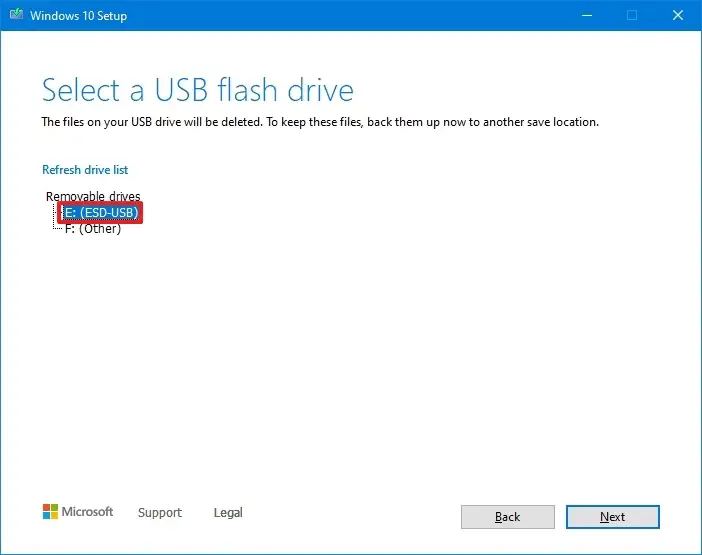The width and height of the screenshot is (702, 555).
Task: Go Back to the previous page
Action: point(508,517)
